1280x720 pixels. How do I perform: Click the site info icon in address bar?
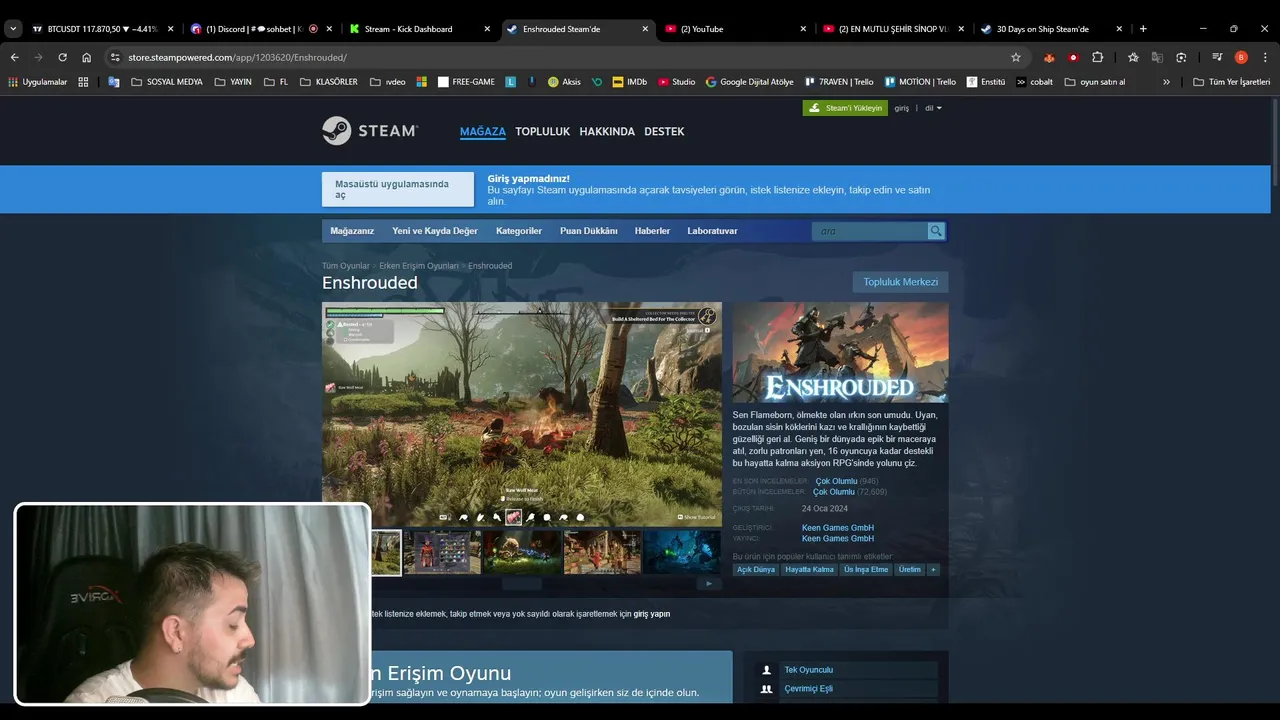pos(115,57)
